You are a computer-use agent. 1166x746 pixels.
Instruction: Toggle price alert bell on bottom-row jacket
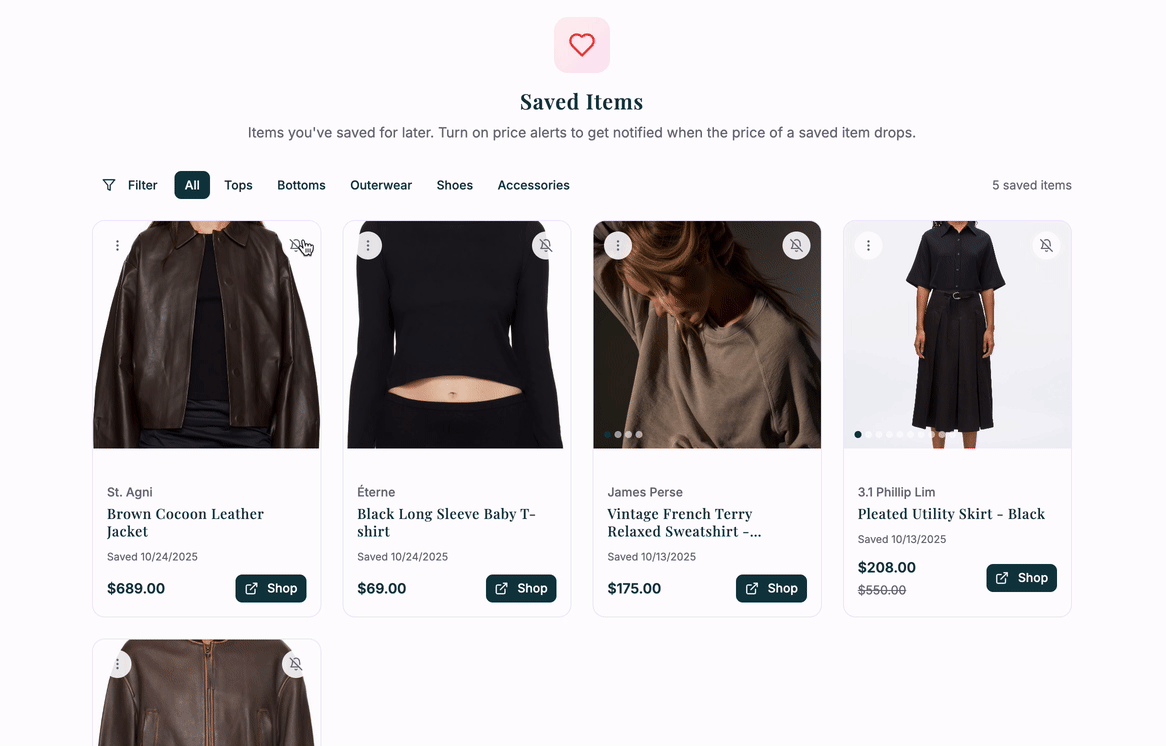(296, 664)
